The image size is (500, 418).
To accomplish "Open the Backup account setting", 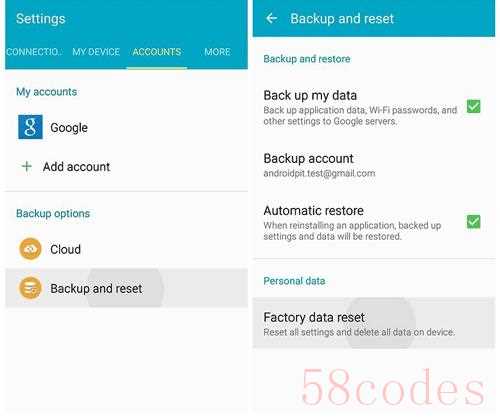I will point(374,165).
